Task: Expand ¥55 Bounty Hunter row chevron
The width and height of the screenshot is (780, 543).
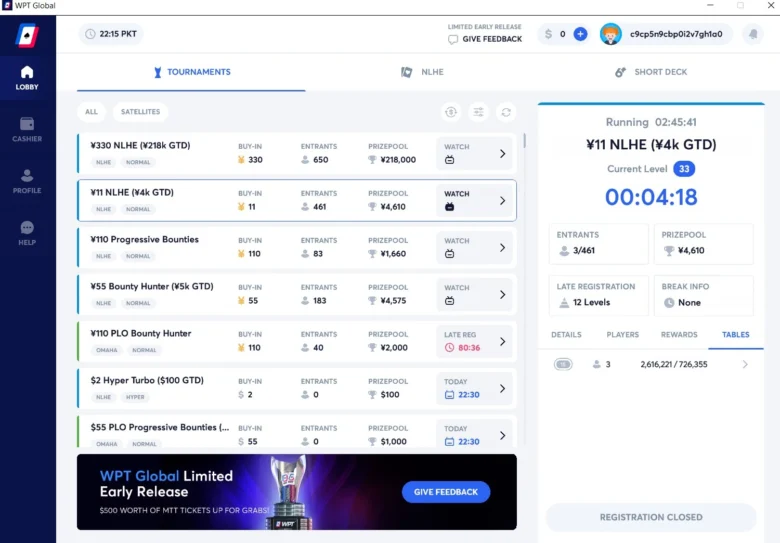Action: coord(502,294)
